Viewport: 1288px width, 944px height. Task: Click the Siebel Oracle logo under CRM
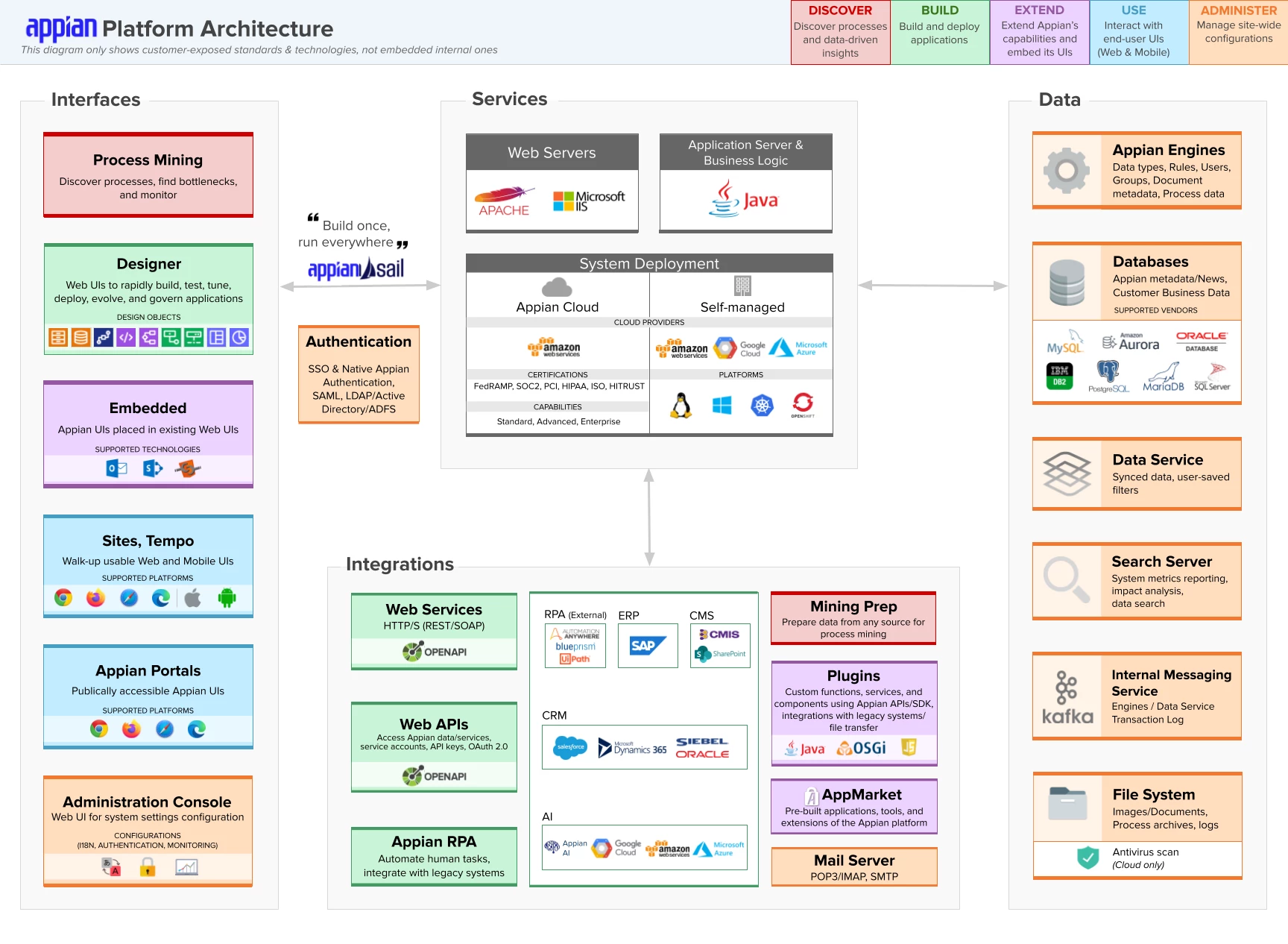pyautogui.click(x=702, y=748)
